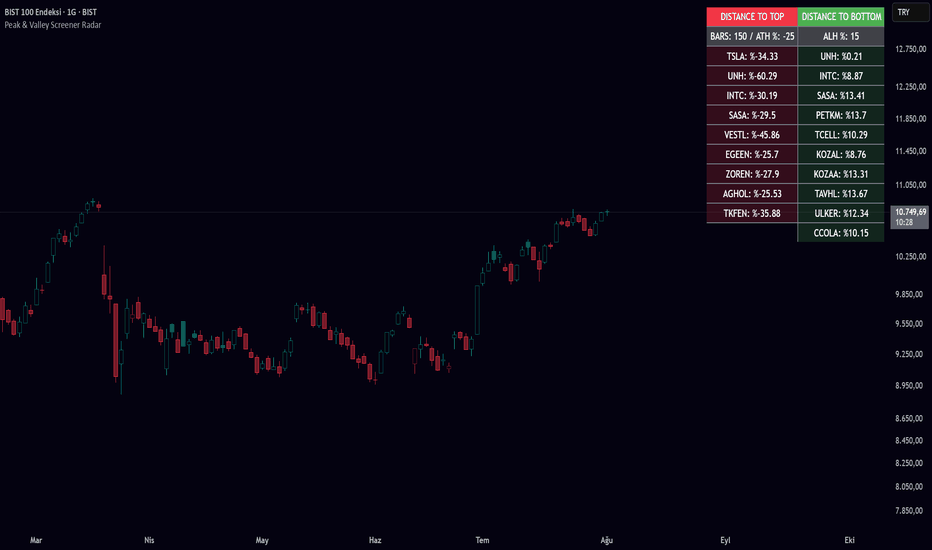The width and height of the screenshot is (932, 550).
Task: Click the INTC: %8.87 cell
Action: (x=841, y=76)
